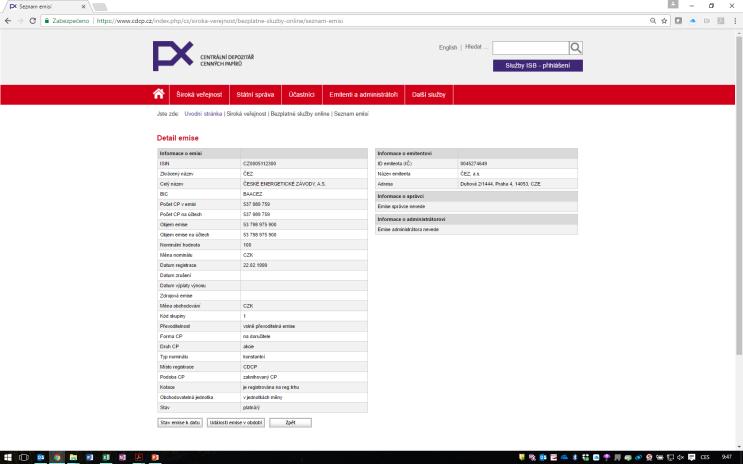Open OneNote from taskbar
The height and width of the screenshot is (464, 743).
[x=122, y=457]
